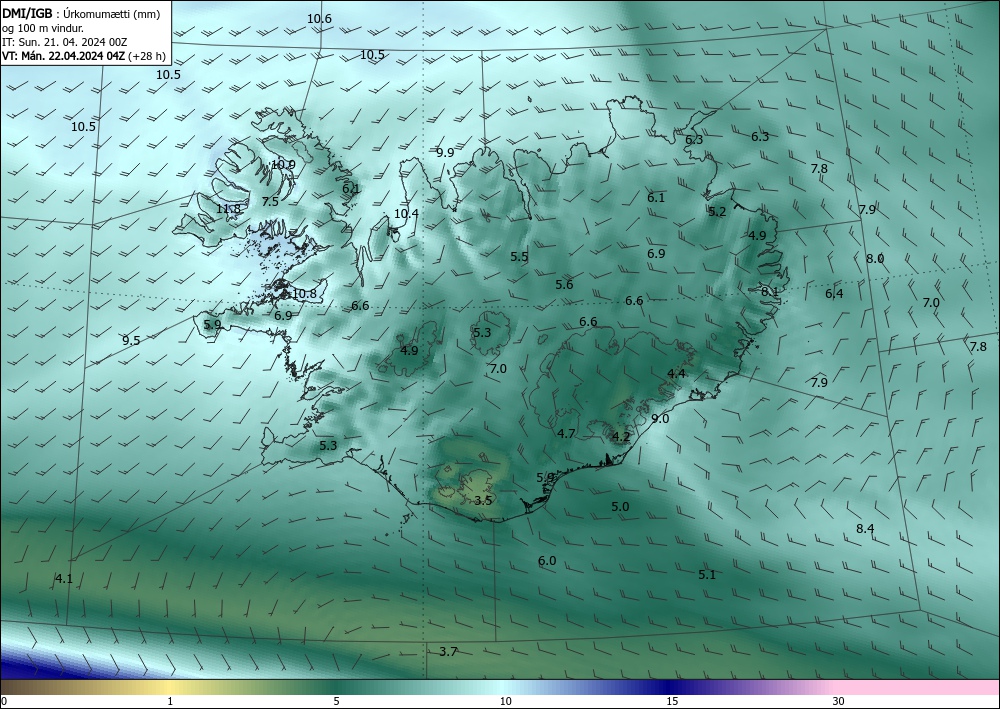1000x709 pixels.
Task: Click the DMI/IGB title label
Action: [27, 14]
